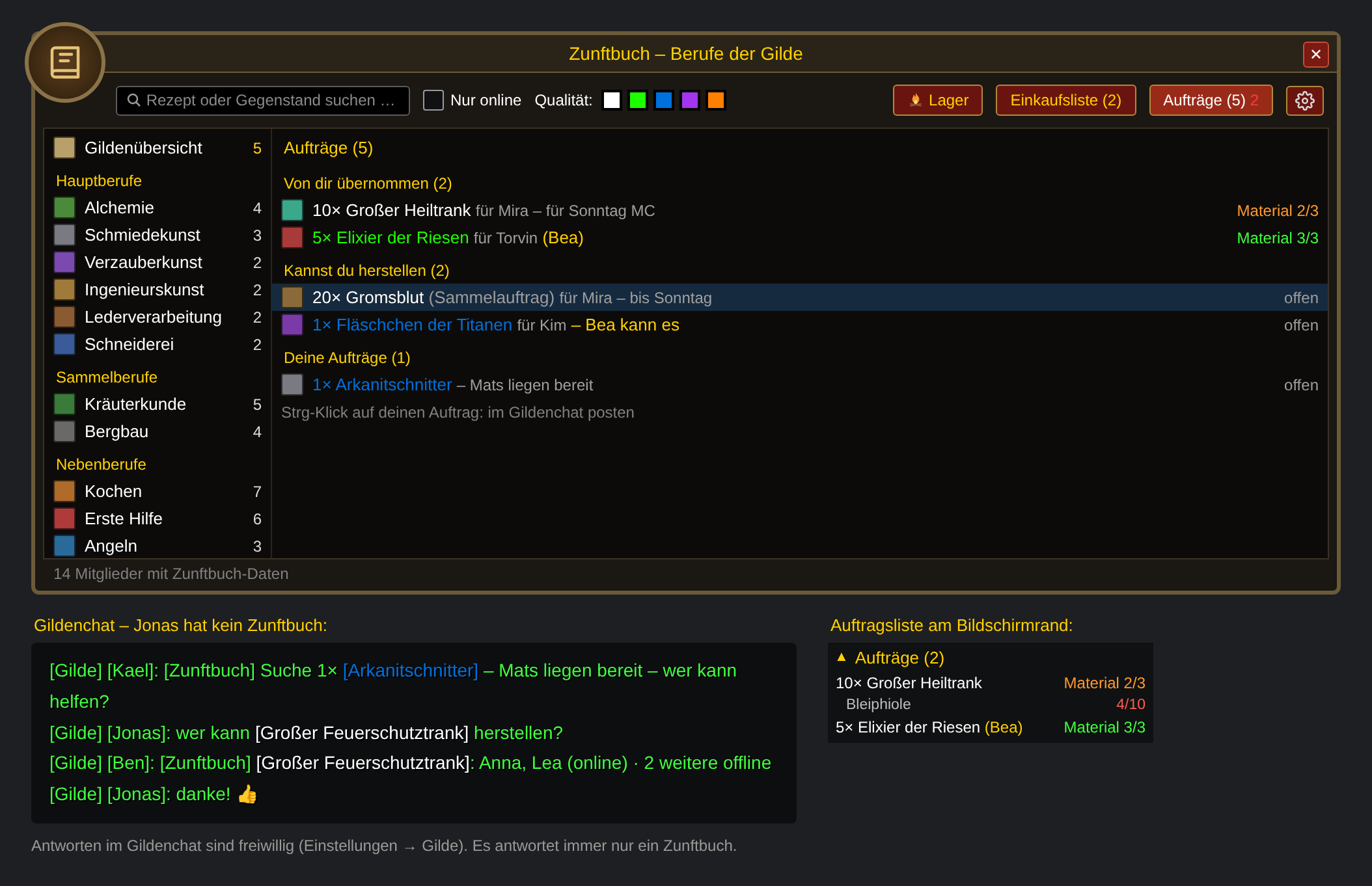Collapse the Aufträge (2) screen-edge list
Image resolution: width=1372 pixels, height=886 pixels.
842,658
